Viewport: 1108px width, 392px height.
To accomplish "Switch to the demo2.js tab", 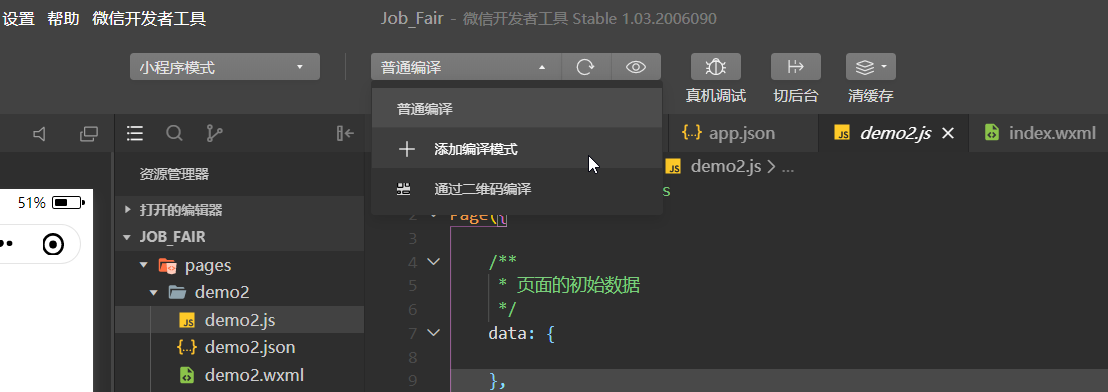I will point(895,133).
